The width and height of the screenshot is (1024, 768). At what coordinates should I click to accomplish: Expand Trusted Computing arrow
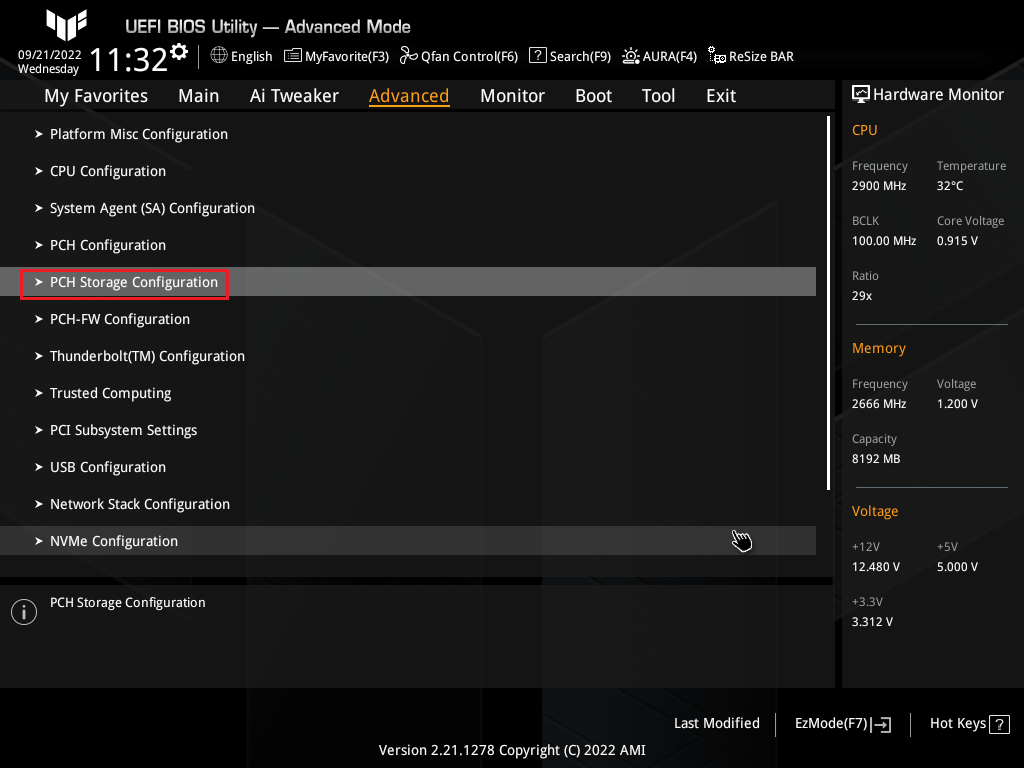[39, 393]
